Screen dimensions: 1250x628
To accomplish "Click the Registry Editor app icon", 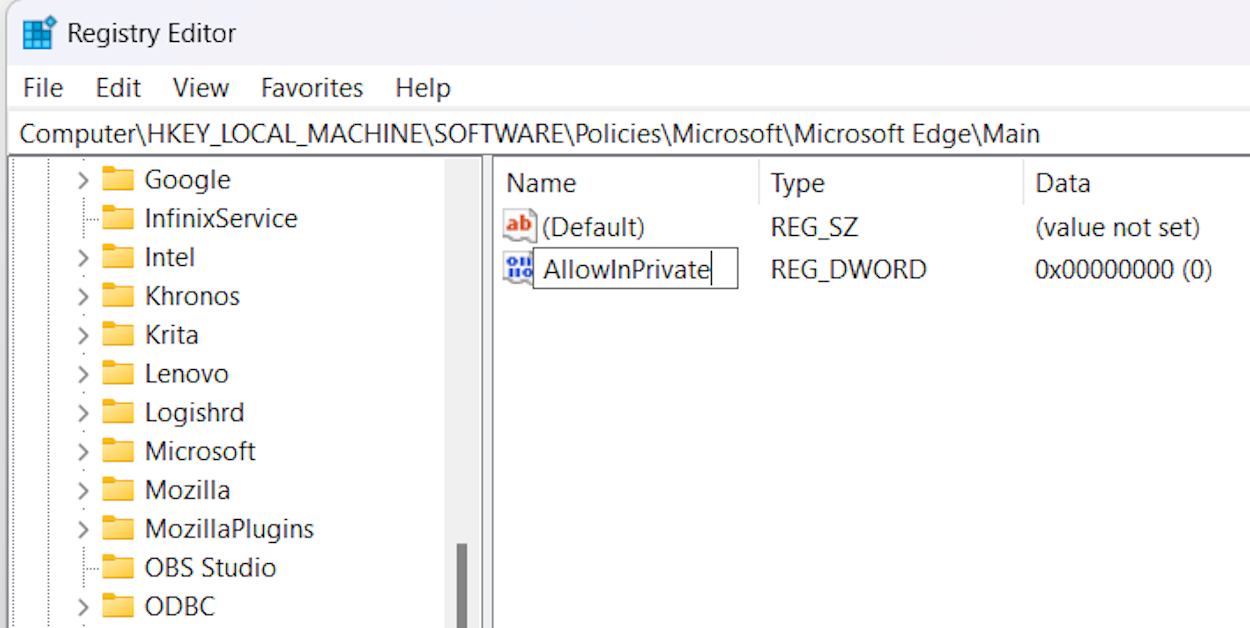I will coord(39,33).
